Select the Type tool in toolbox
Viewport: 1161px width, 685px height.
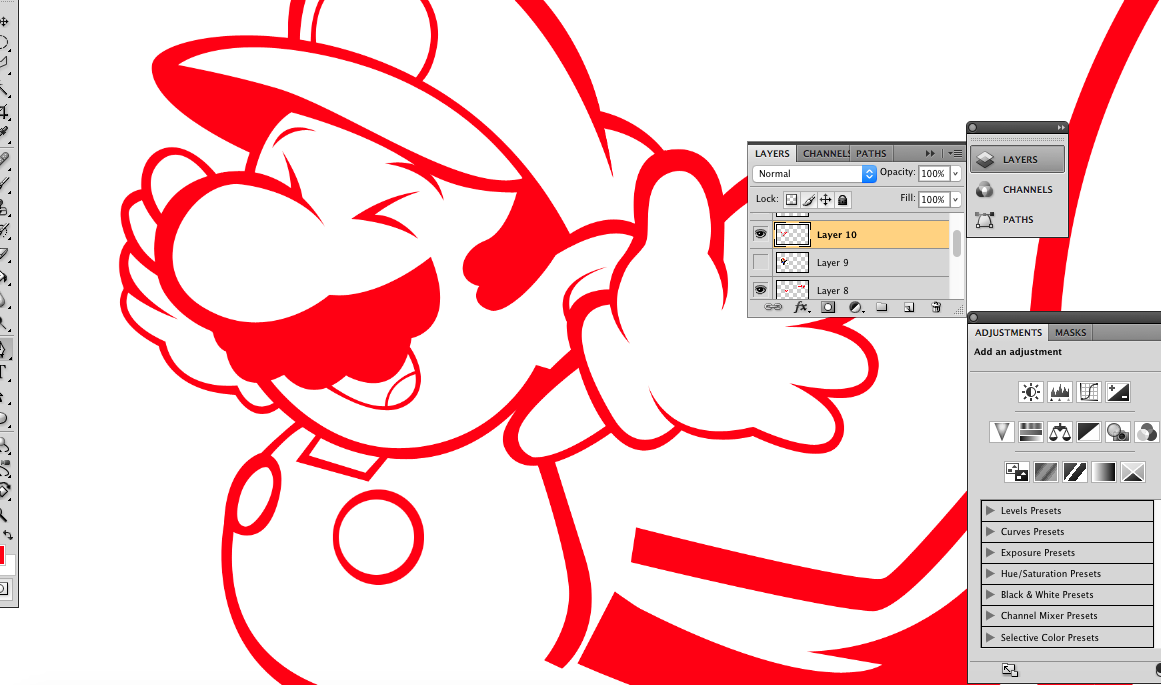pos(4,372)
